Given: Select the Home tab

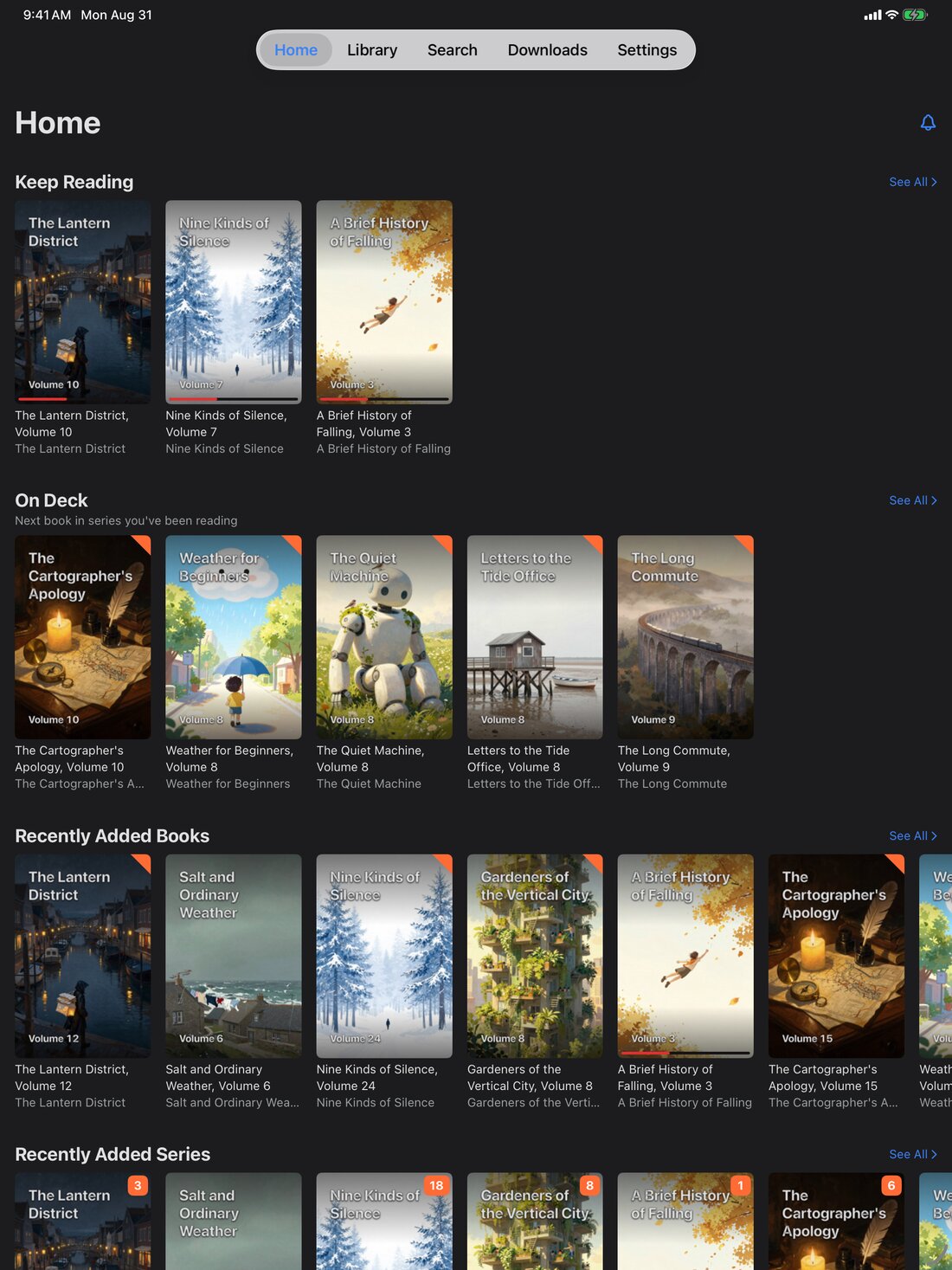Looking at the screenshot, I should tap(296, 50).
